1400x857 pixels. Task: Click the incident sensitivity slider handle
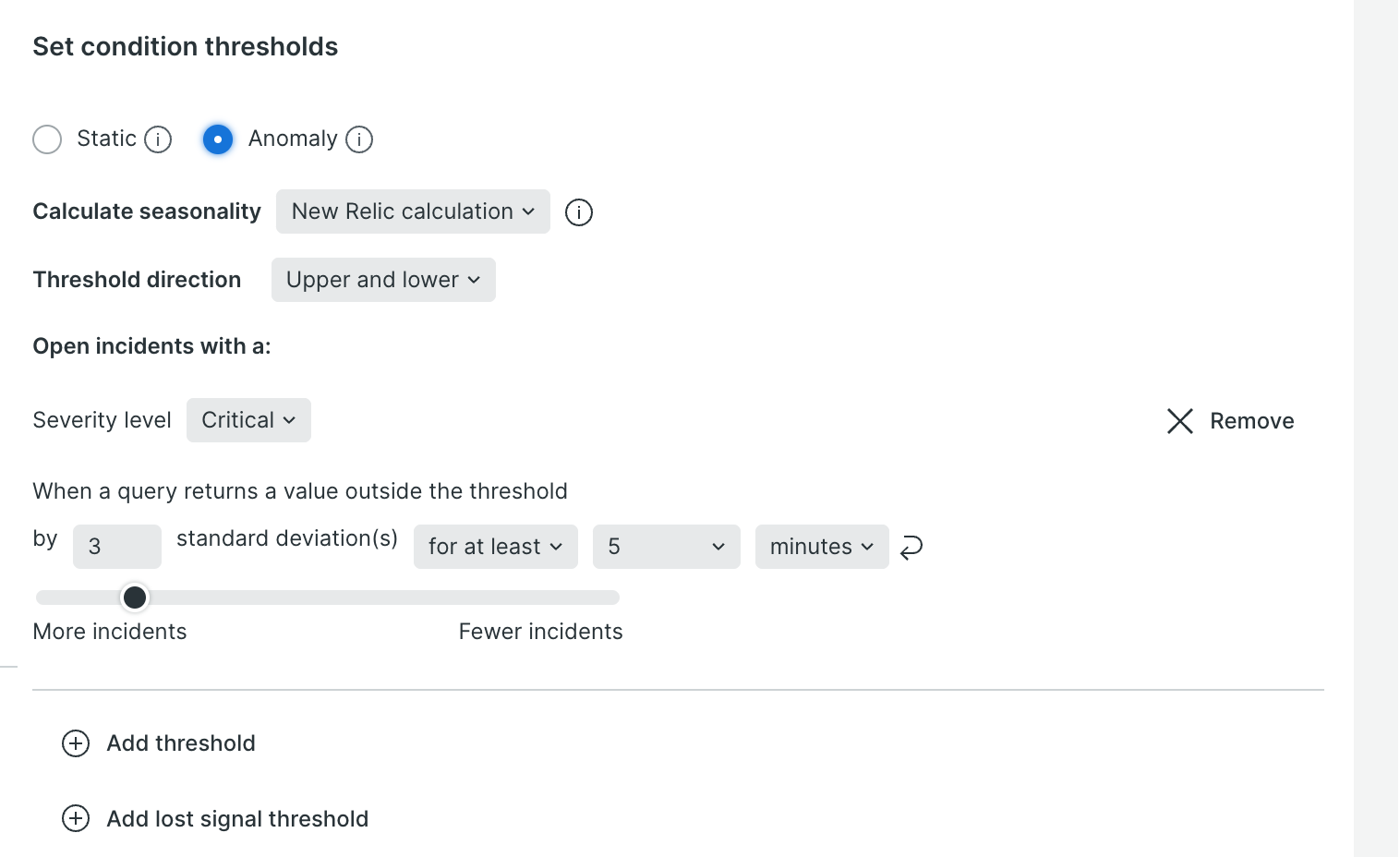point(135,597)
